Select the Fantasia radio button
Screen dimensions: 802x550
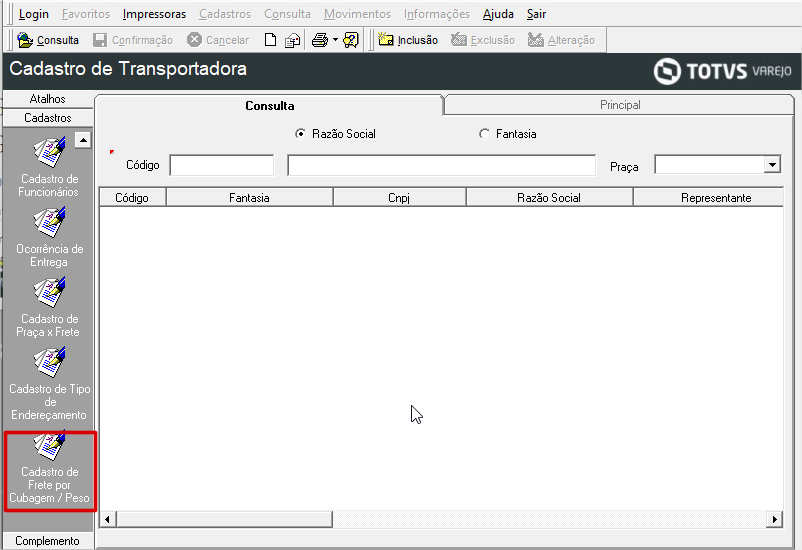point(484,134)
